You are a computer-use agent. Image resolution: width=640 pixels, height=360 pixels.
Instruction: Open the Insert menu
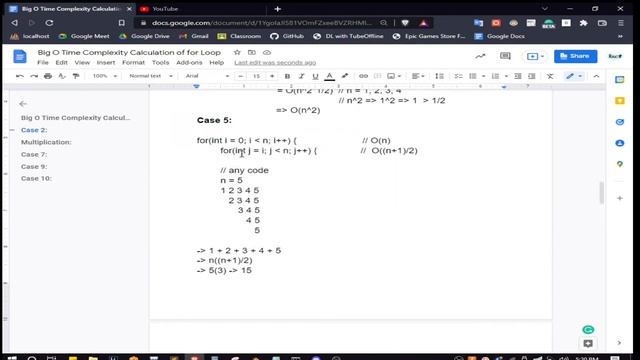(106, 62)
